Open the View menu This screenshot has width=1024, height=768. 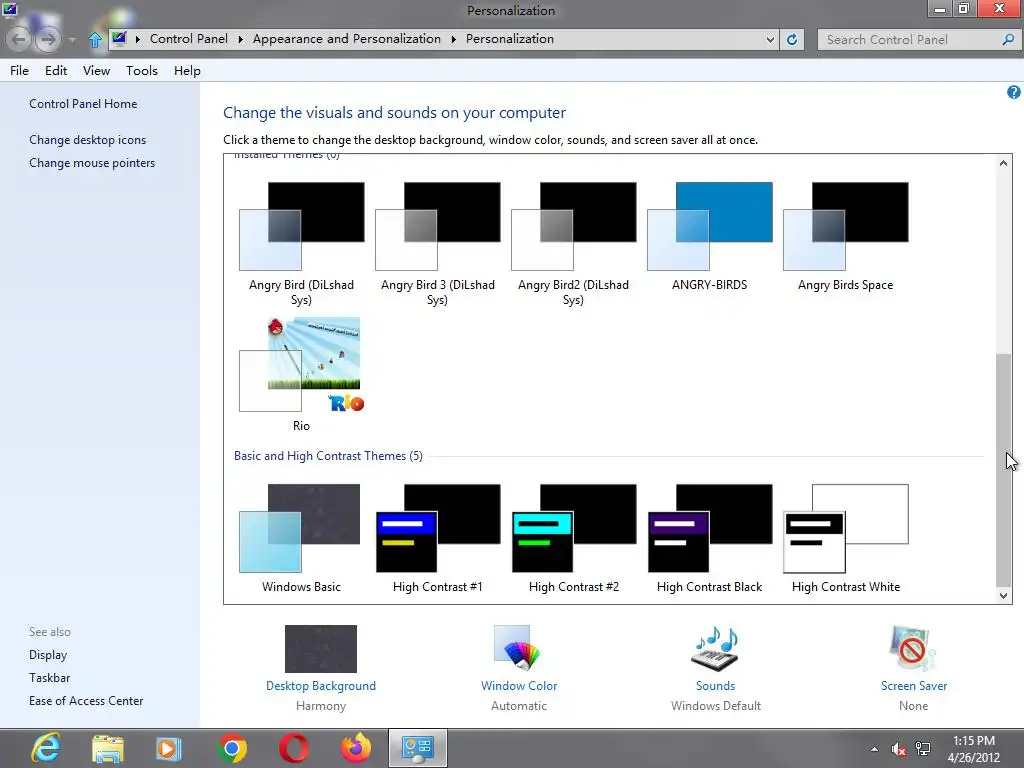click(96, 71)
